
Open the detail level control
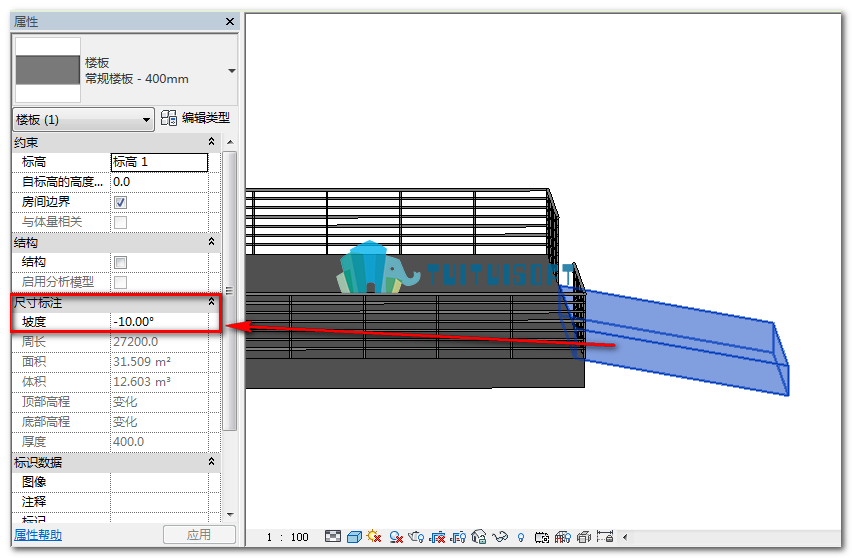[x=333, y=537]
